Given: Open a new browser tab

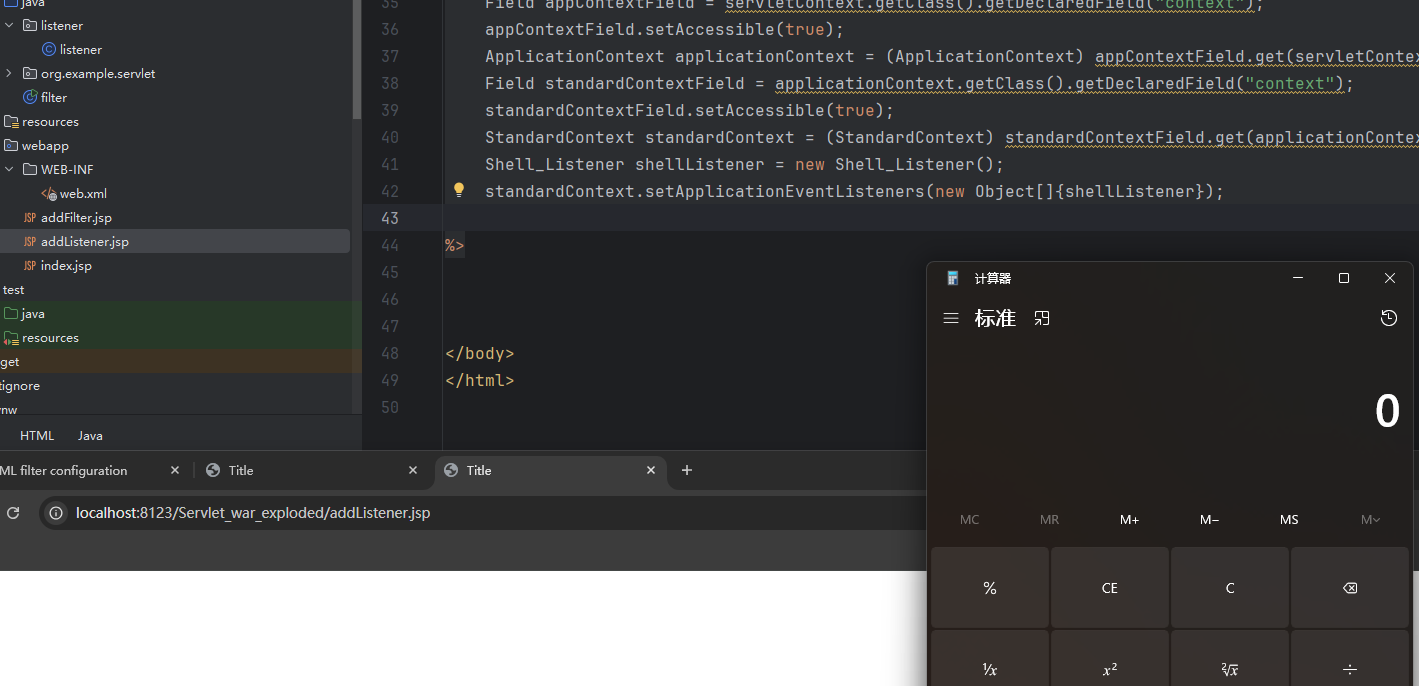Looking at the screenshot, I should pos(686,470).
